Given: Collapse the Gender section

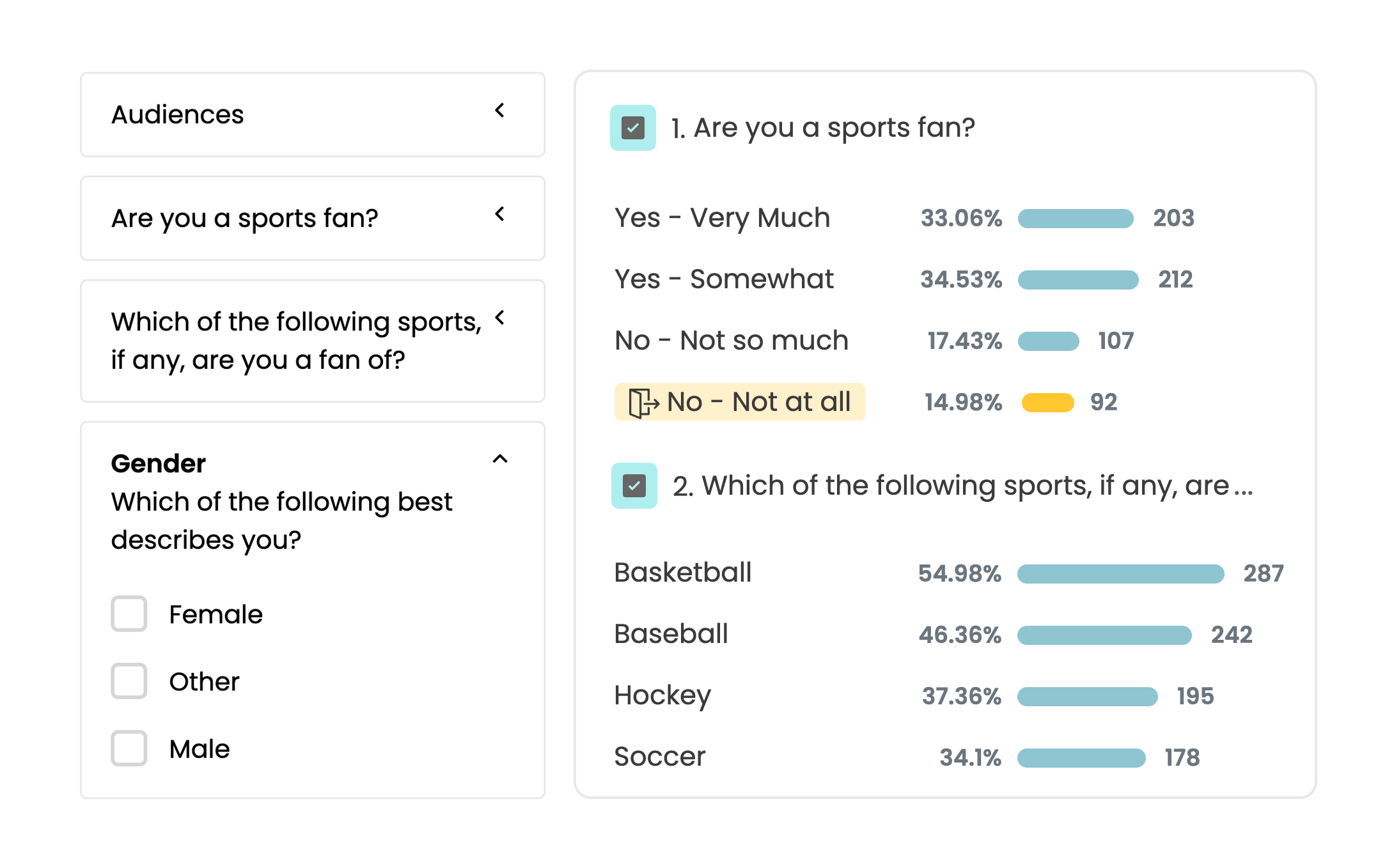Looking at the screenshot, I should (x=500, y=459).
